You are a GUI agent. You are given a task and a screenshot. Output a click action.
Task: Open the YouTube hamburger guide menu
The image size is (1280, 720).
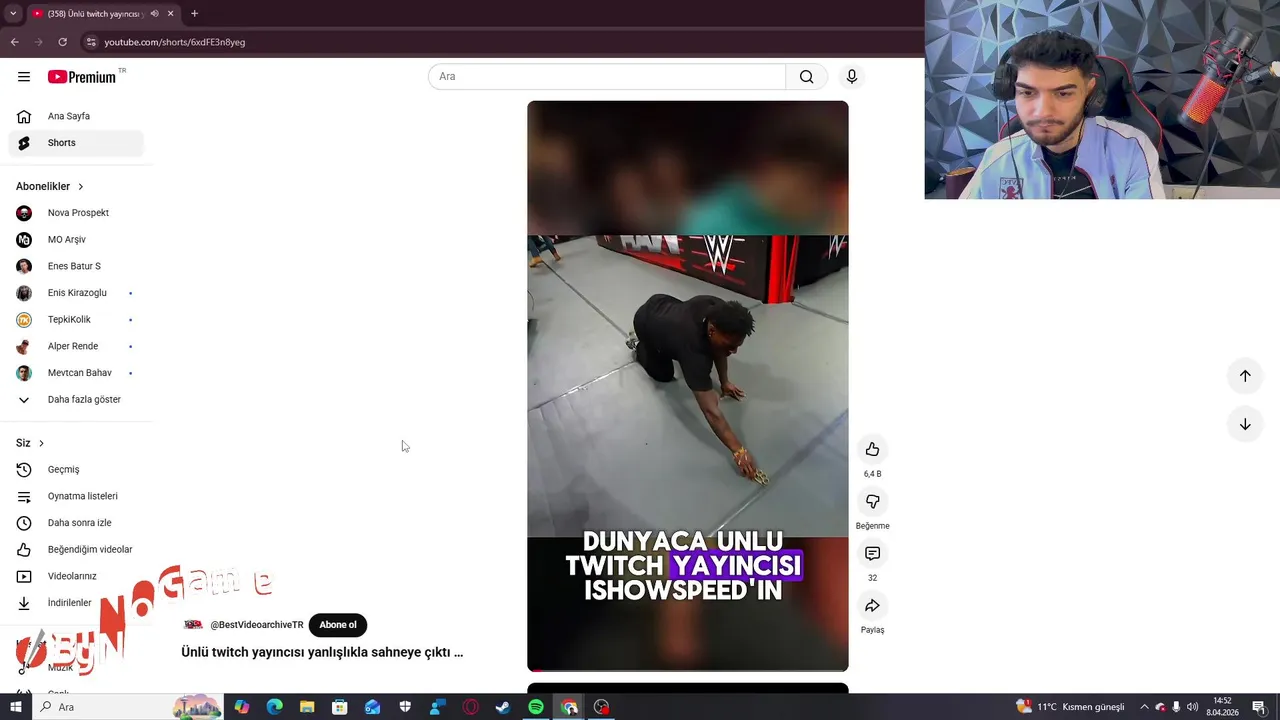[x=24, y=77]
